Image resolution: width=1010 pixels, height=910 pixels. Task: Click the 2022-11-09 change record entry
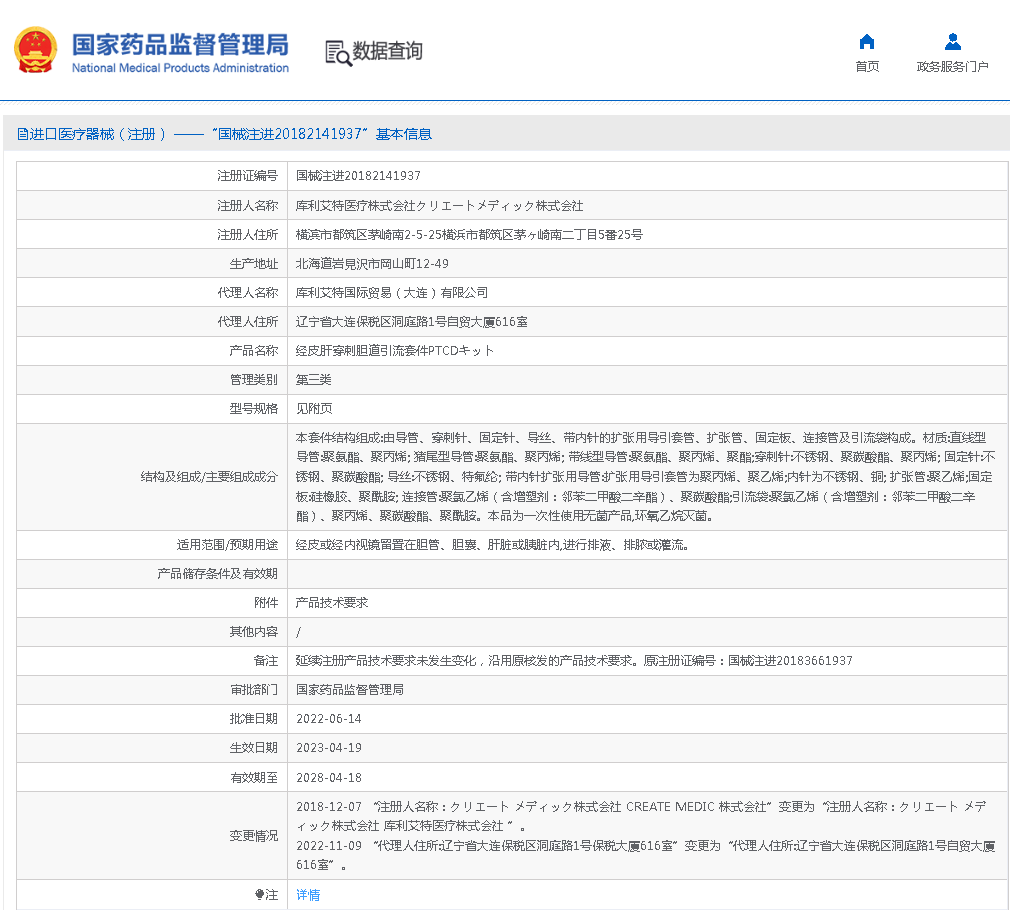click(645, 855)
